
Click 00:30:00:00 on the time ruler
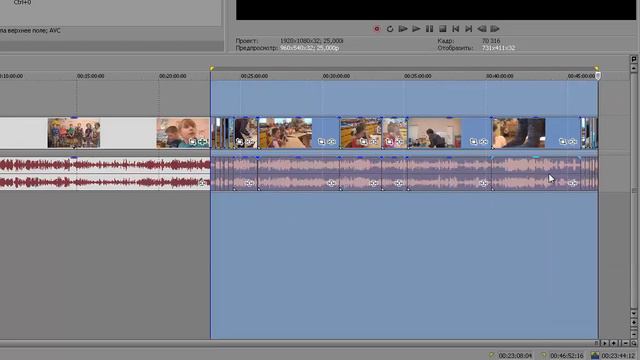[336, 76]
